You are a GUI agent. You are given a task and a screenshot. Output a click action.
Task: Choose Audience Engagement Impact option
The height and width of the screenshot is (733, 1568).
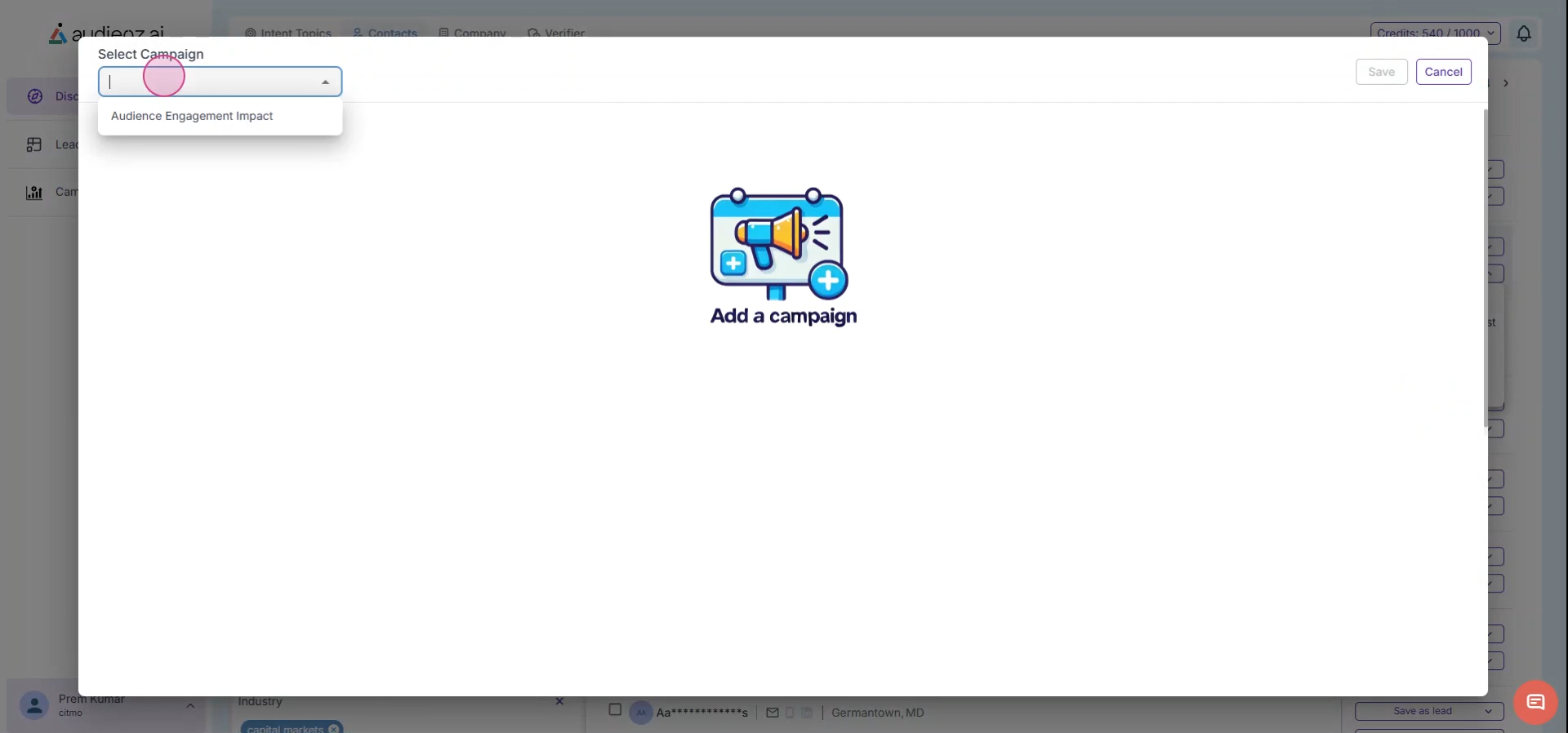192,116
